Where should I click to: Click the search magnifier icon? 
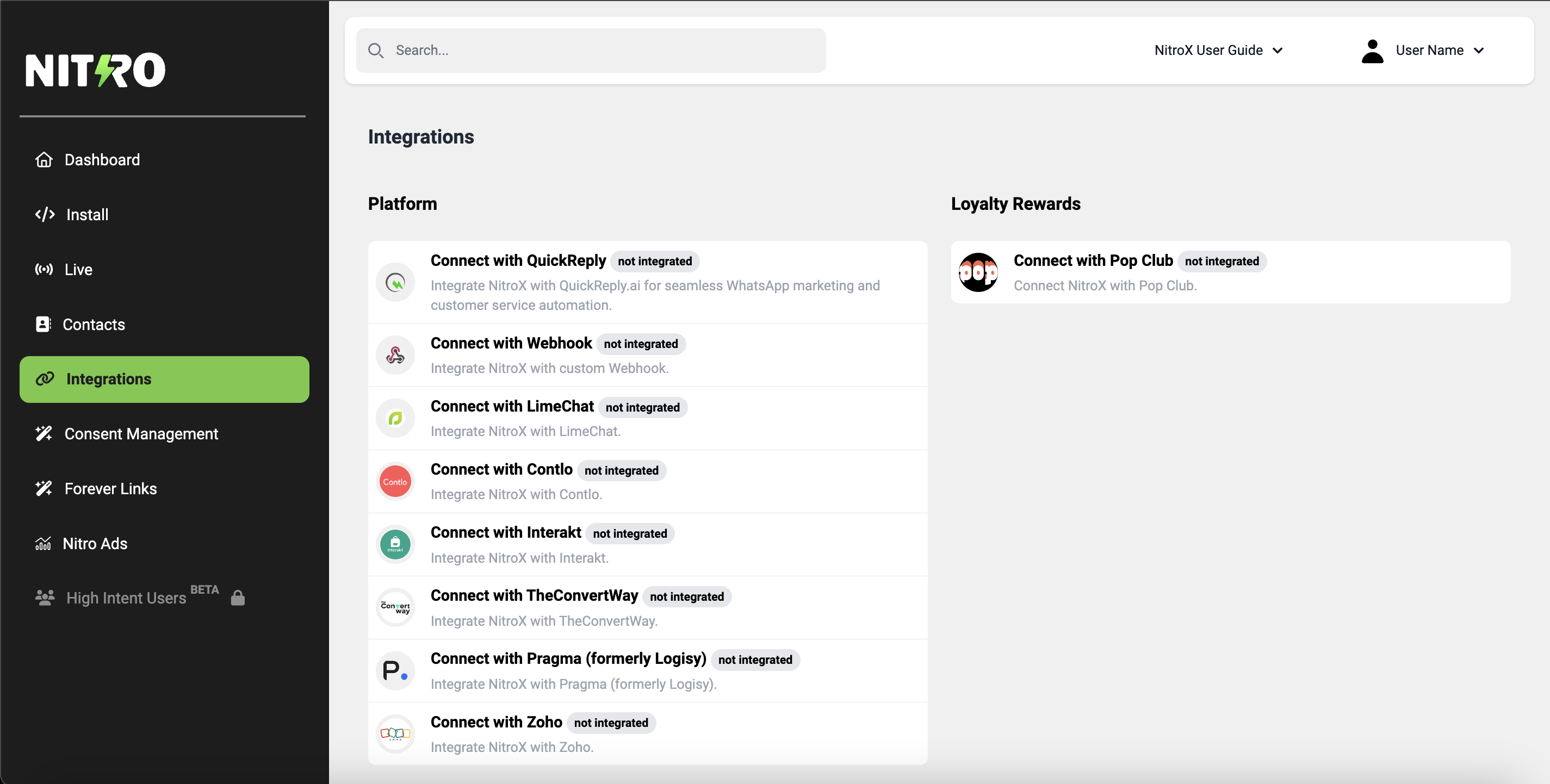tap(376, 51)
